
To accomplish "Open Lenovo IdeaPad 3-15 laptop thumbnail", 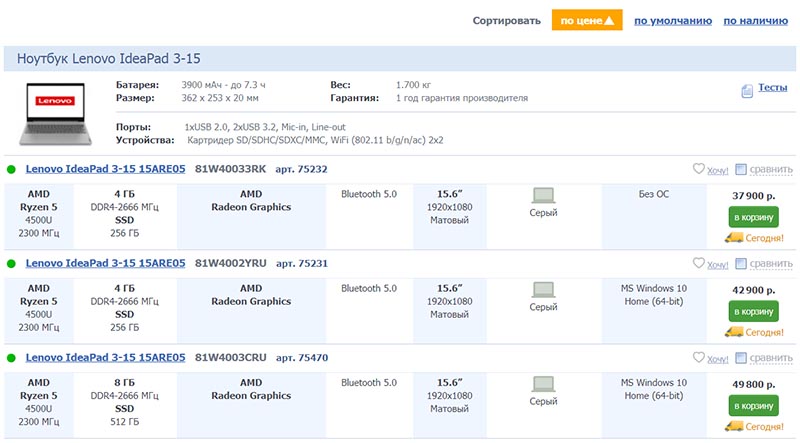I will pyautogui.click(x=56, y=114).
